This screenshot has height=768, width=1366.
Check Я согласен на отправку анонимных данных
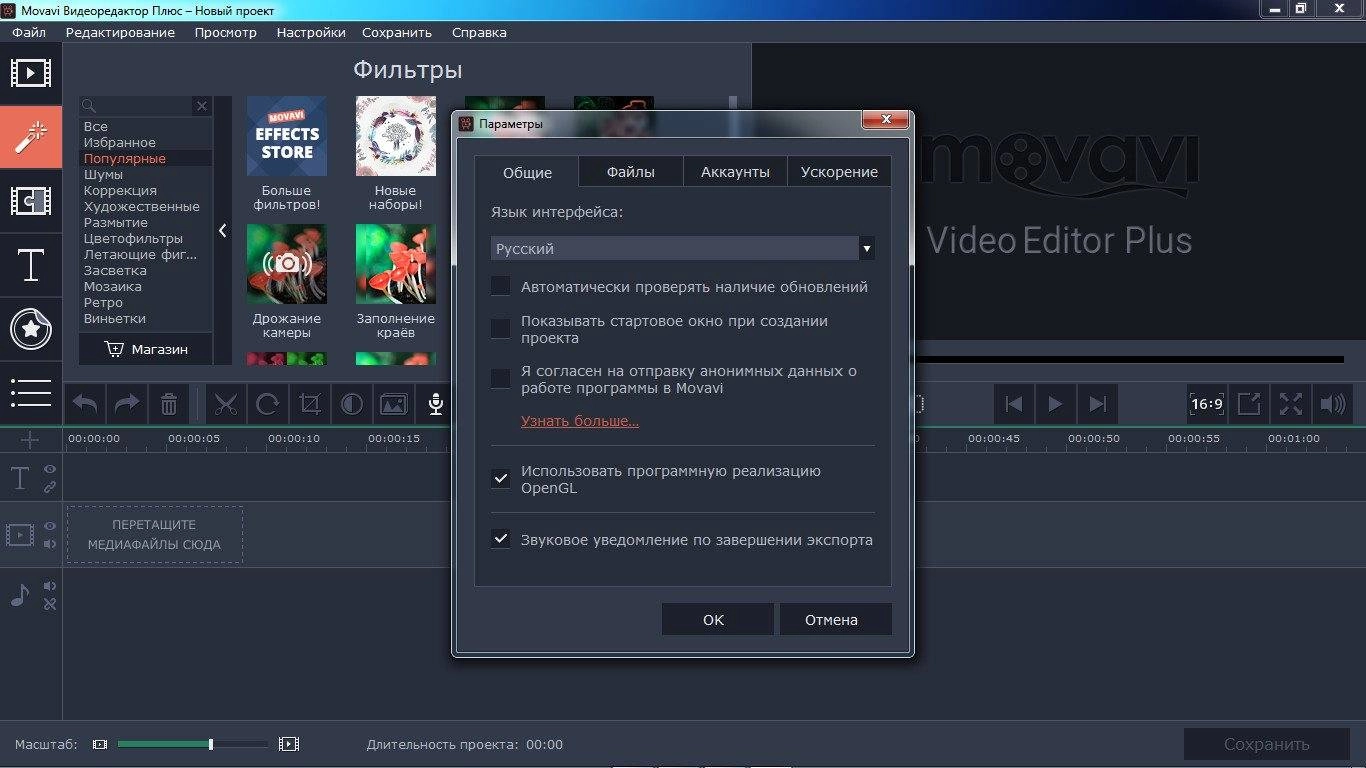[501, 379]
